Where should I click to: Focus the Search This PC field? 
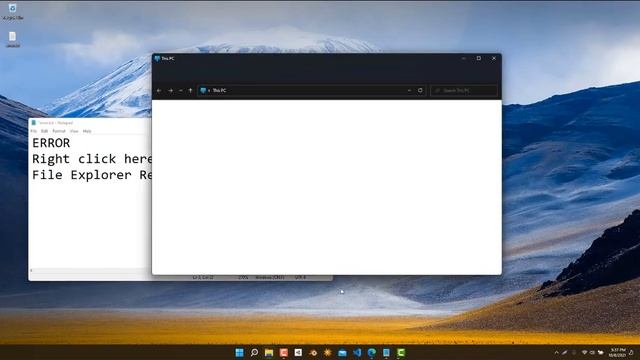click(x=464, y=90)
